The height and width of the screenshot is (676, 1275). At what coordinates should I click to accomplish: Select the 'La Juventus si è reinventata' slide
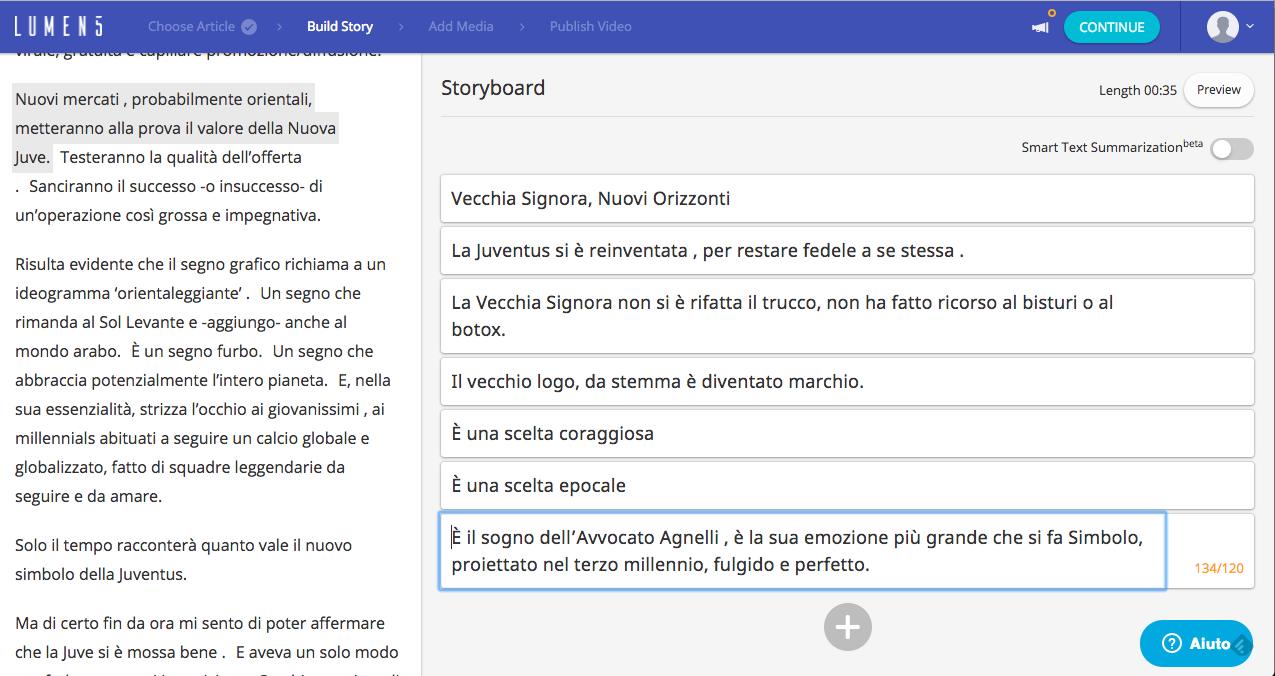847,250
